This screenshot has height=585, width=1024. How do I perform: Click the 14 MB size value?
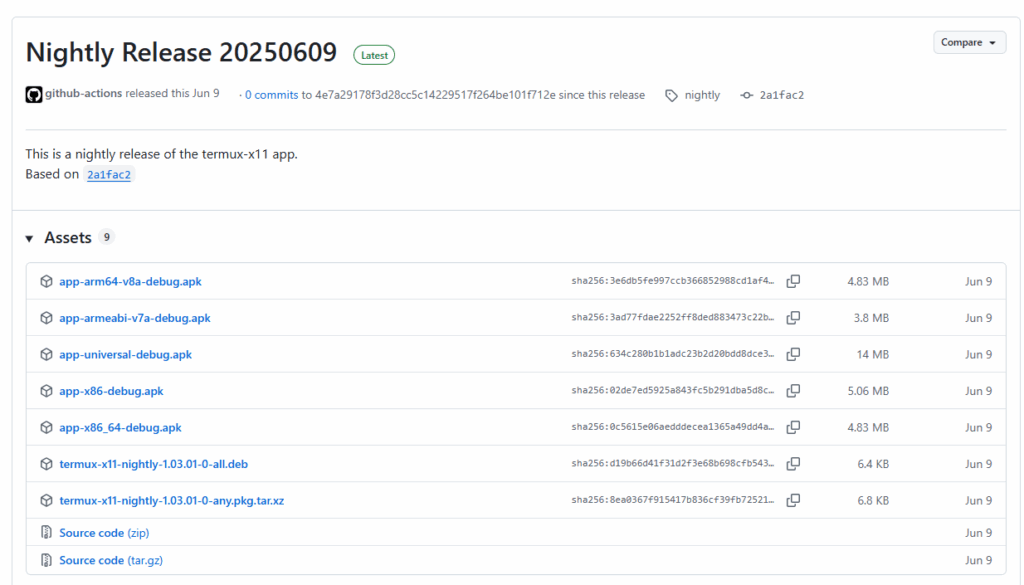tap(872, 355)
